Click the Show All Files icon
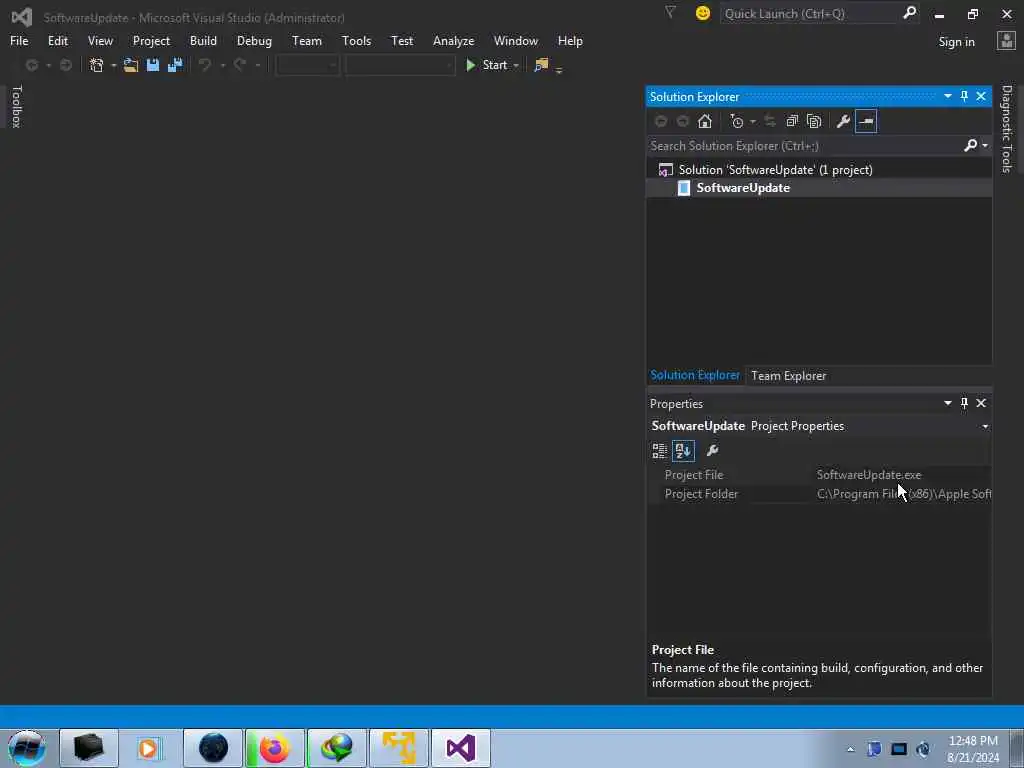 coord(814,121)
